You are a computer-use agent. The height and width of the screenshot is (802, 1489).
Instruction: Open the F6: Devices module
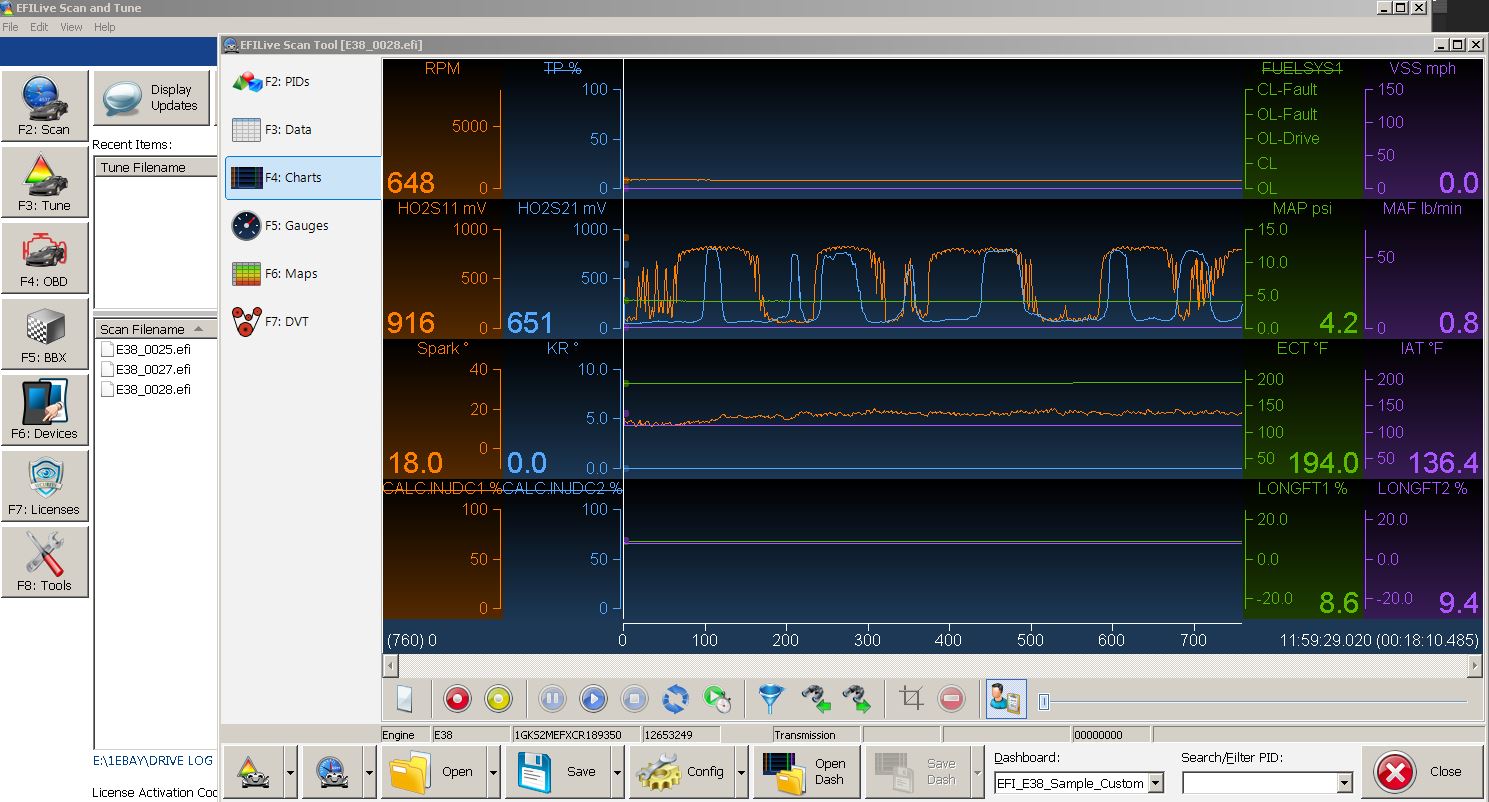coord(44,409)
